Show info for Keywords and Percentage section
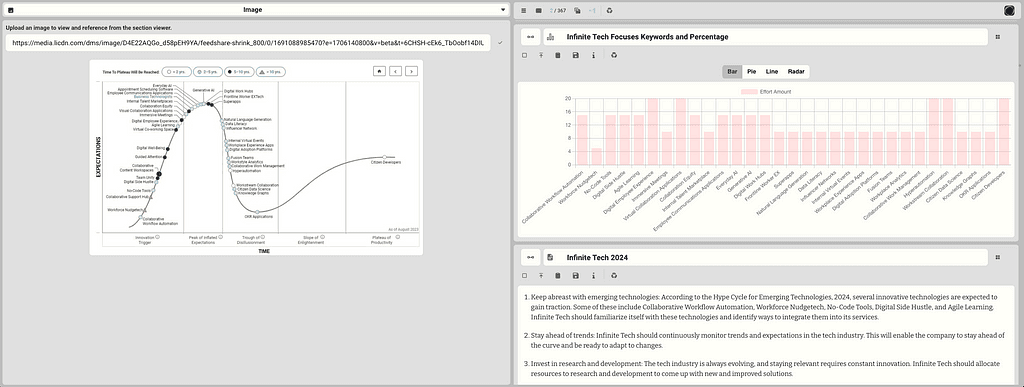The width and height of the screenshot is (1024, 387). pos(593,55)
